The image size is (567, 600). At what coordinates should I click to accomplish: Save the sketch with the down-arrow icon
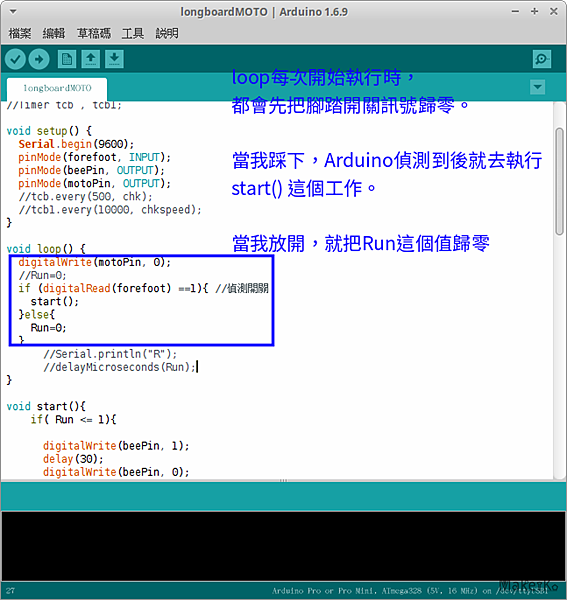point(114,59)
